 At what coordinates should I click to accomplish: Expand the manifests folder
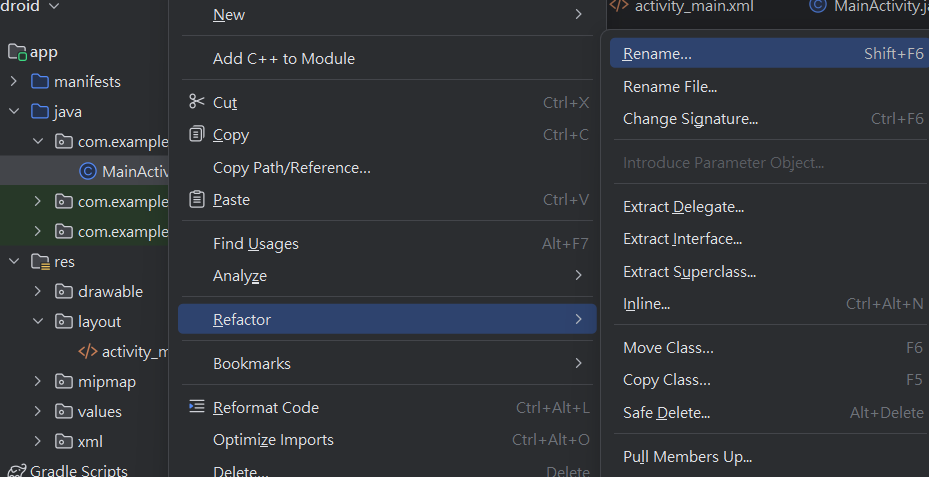point(14,81)
